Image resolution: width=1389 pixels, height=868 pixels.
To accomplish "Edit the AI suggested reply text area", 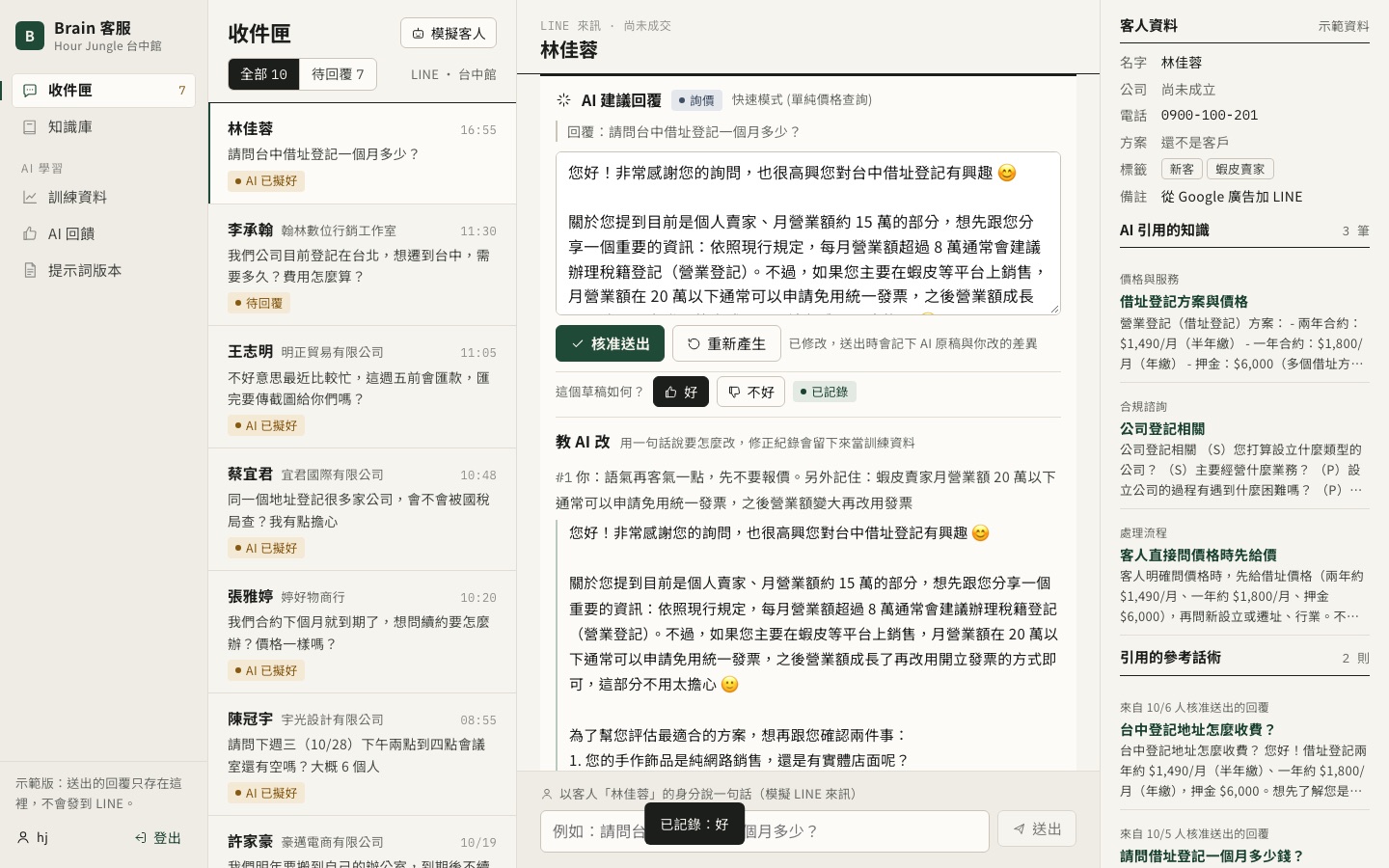I will click(808, 233).
